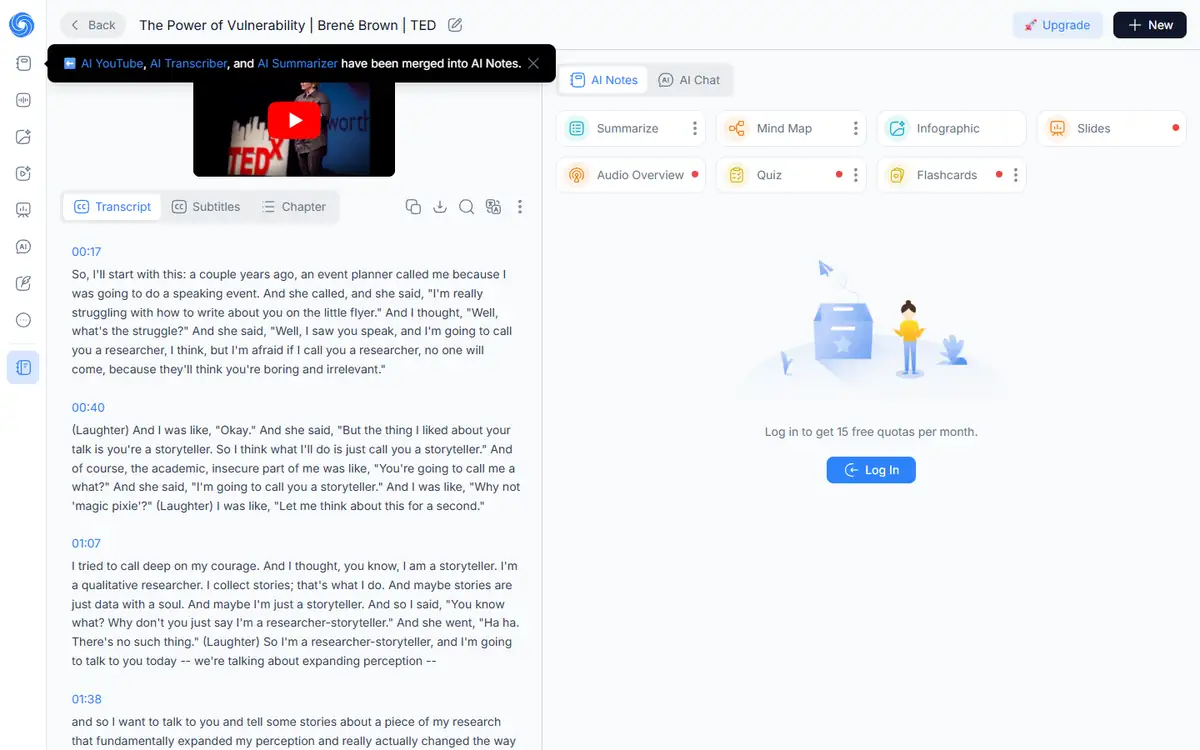The height and width of the screenshot is (750, 1200).
Task: Switch to the Subtitles tab
Action: 206,207
